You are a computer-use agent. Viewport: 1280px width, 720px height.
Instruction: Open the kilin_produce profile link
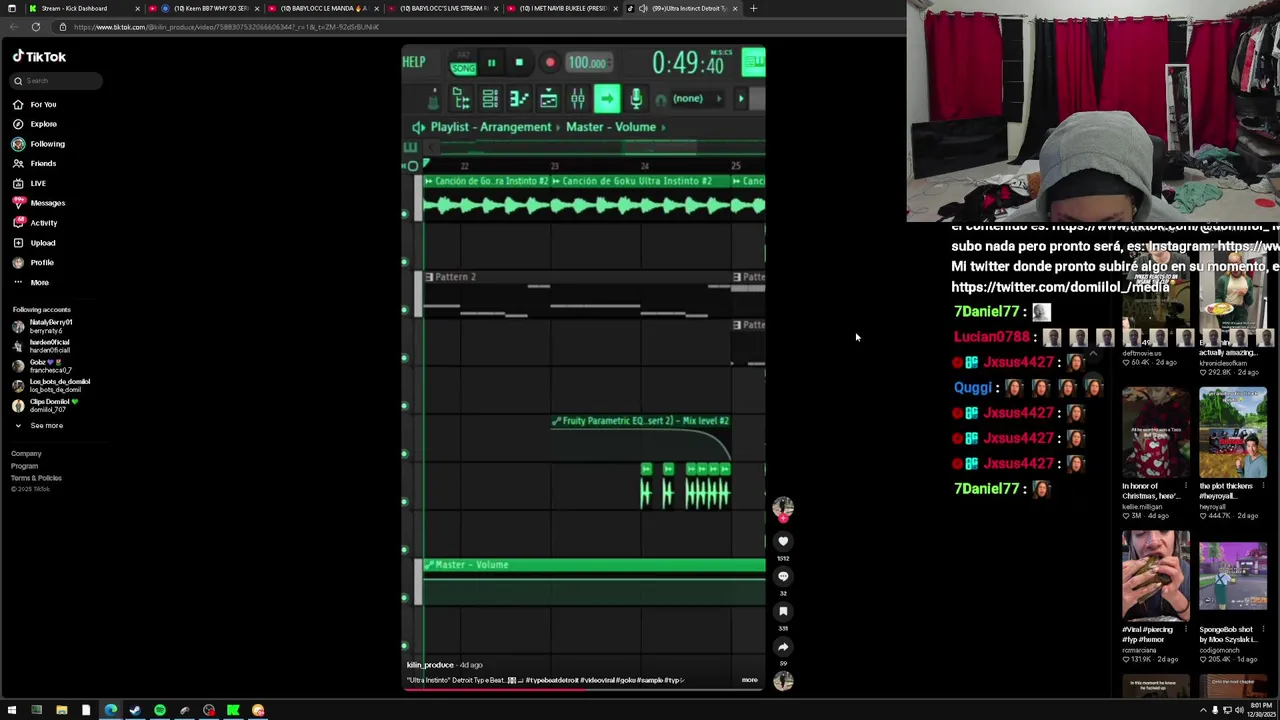(x=430, y=665)
